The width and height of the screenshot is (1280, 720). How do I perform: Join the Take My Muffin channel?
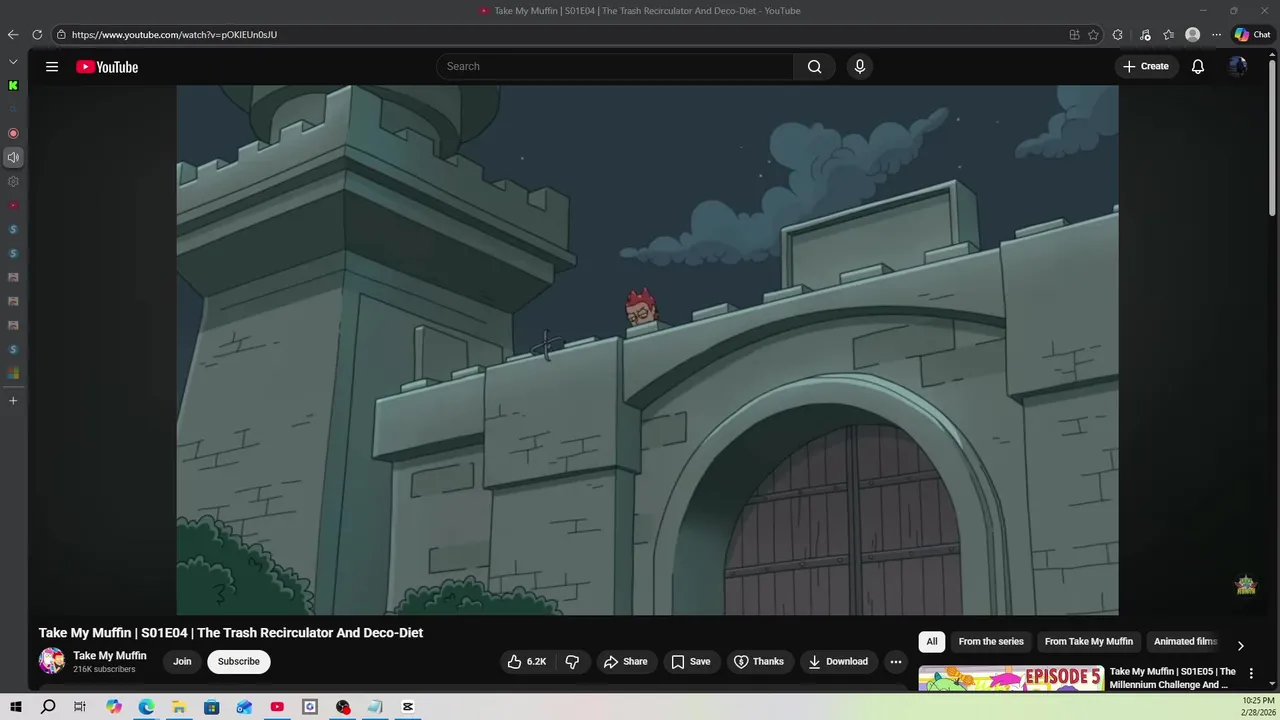[182, 661]
